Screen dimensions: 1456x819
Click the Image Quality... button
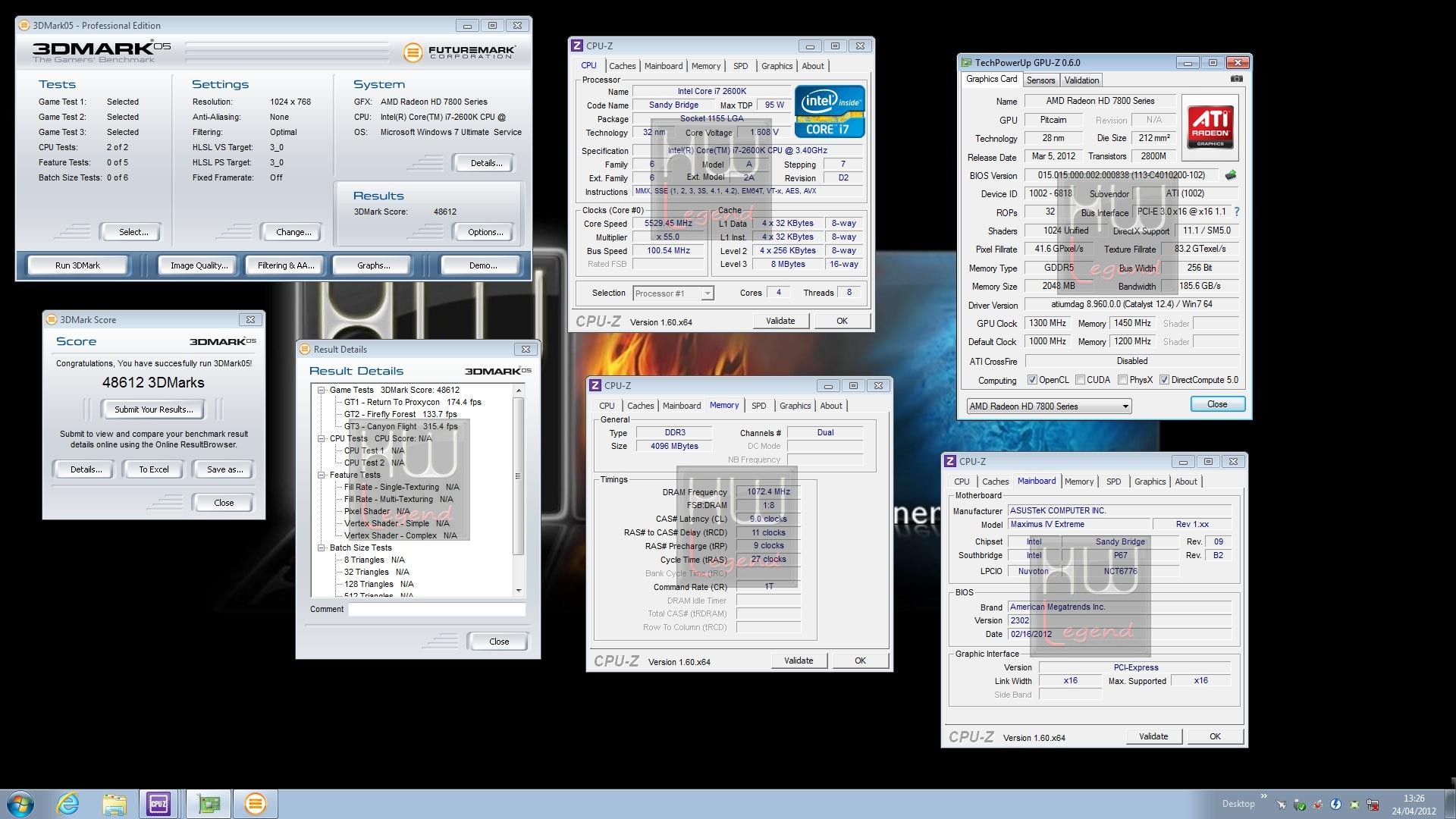point(199,265)
